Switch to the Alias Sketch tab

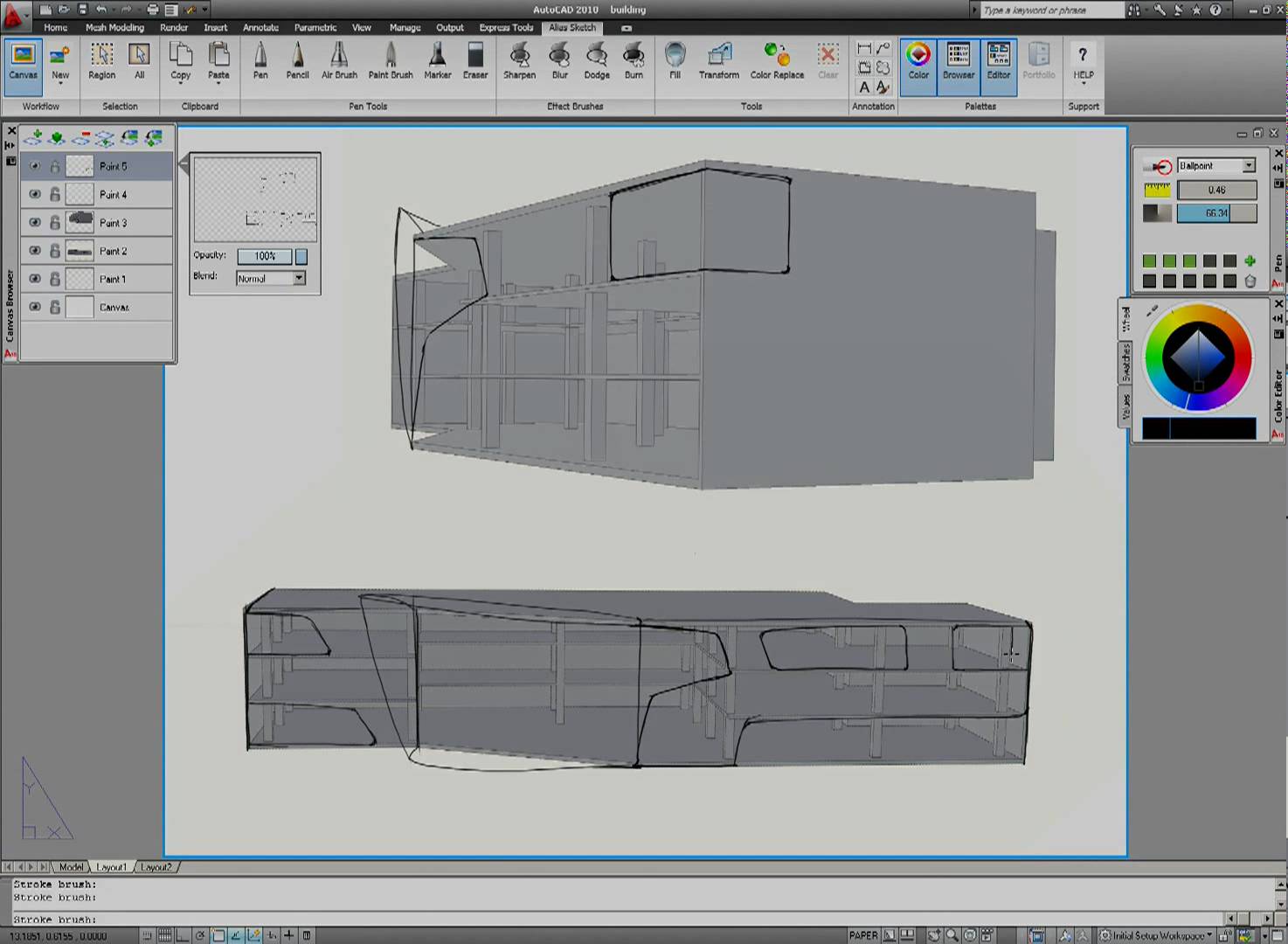point(572,27)
